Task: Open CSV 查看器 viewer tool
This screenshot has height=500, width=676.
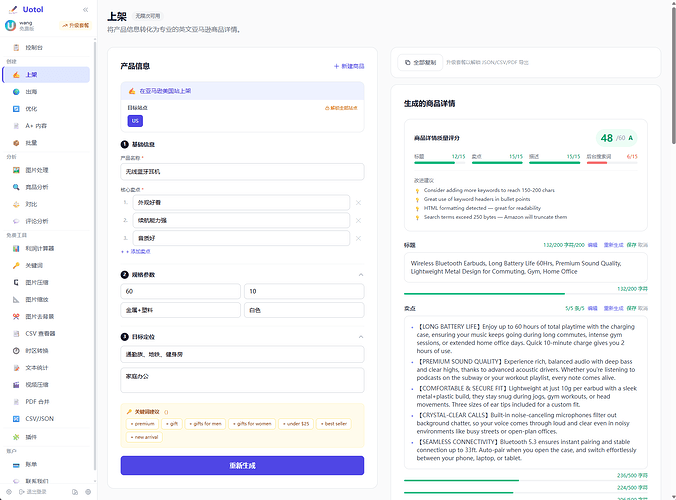Action: pos(46,334)
